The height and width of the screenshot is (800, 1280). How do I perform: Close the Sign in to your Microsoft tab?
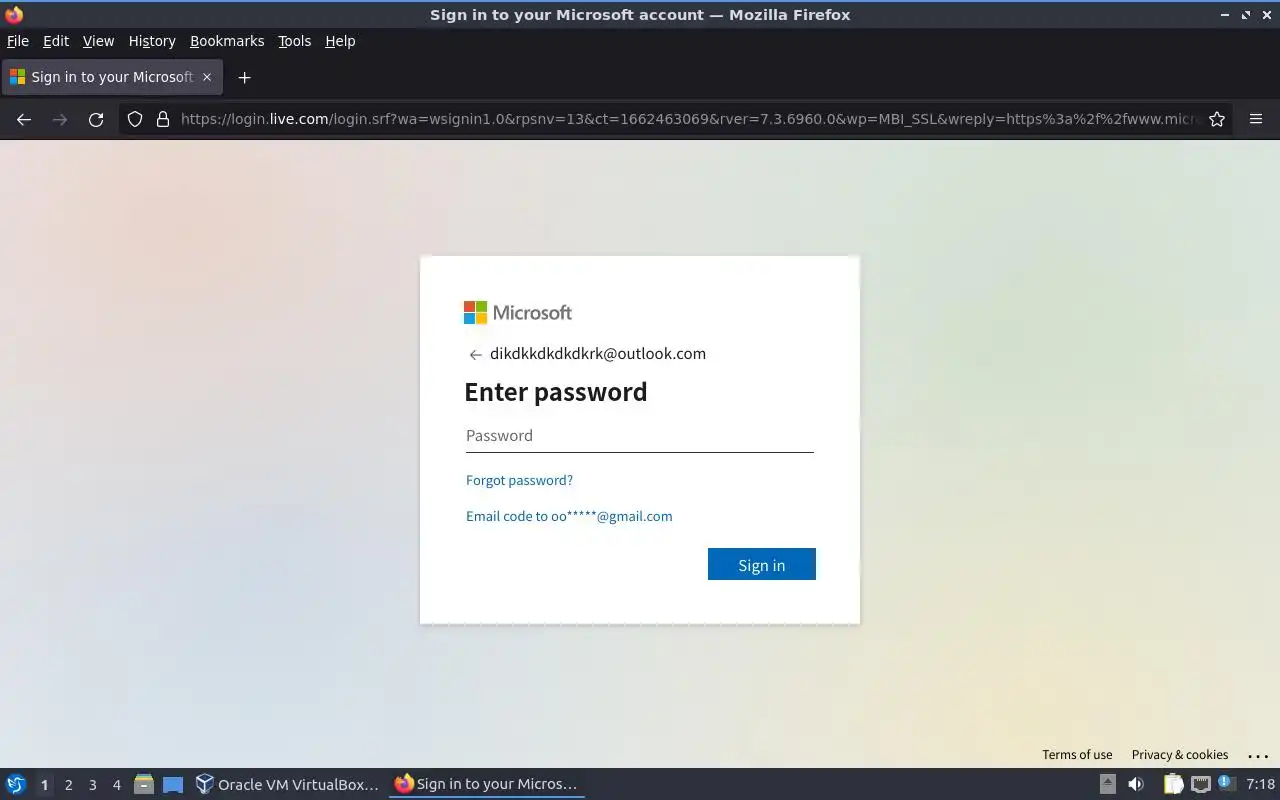click(x=207, y=77)
